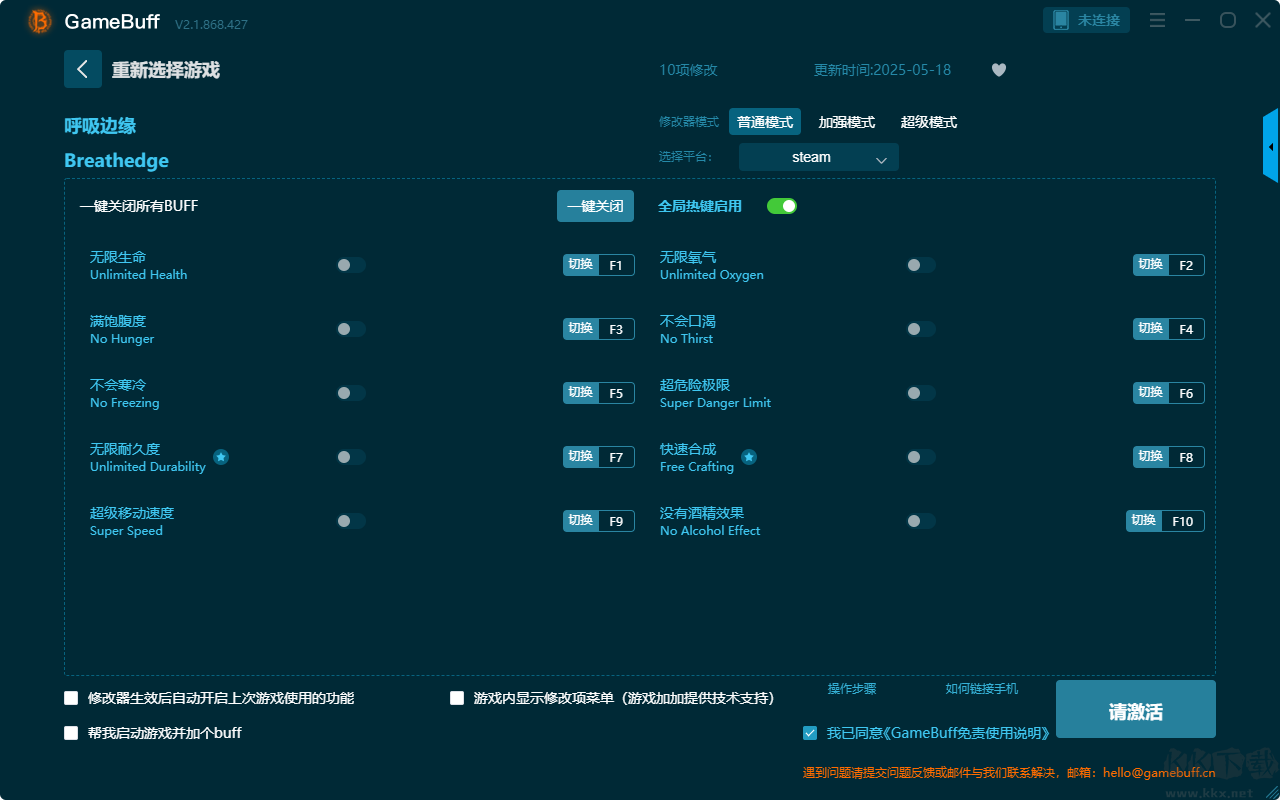Screen dimensions: 1280x800
Task: Select 超级模式 super mode tab
Action: tap(928, 122)
